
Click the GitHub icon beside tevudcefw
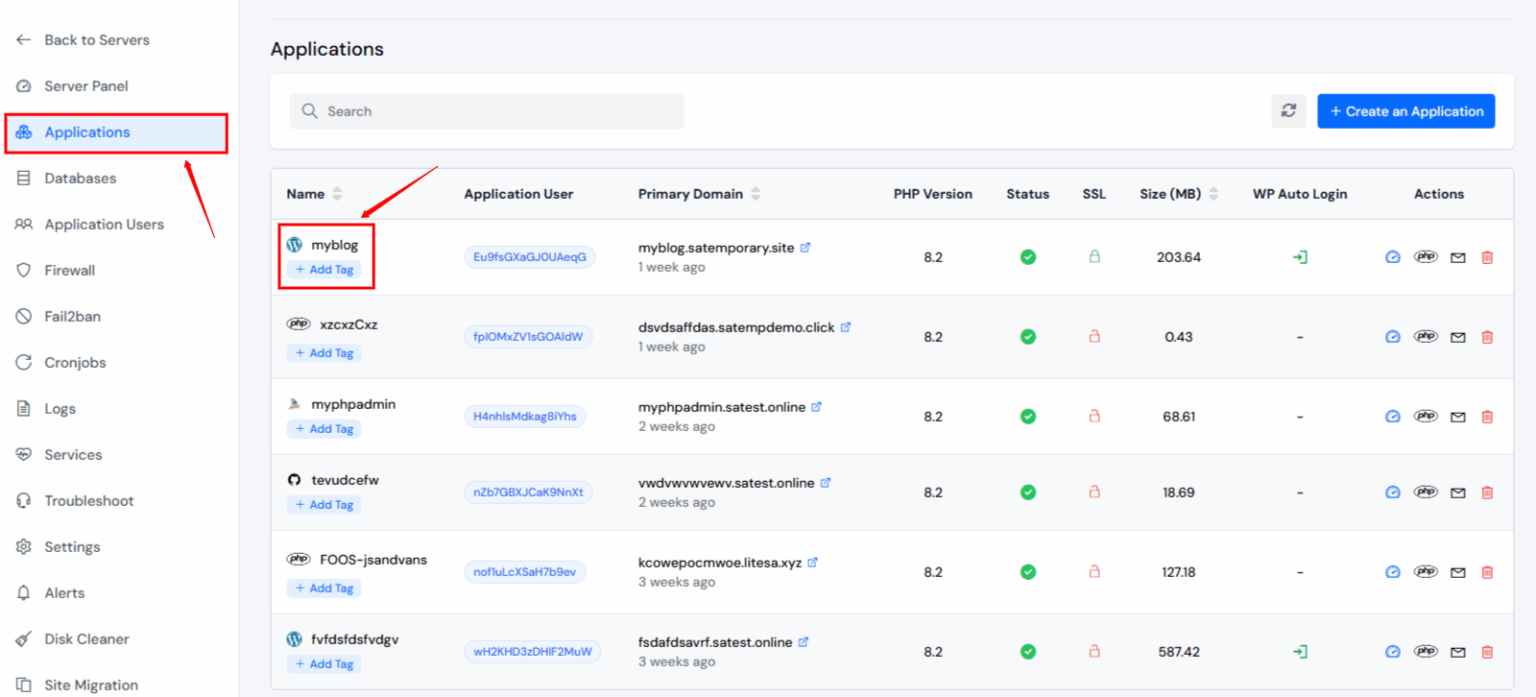click(294, 479)
